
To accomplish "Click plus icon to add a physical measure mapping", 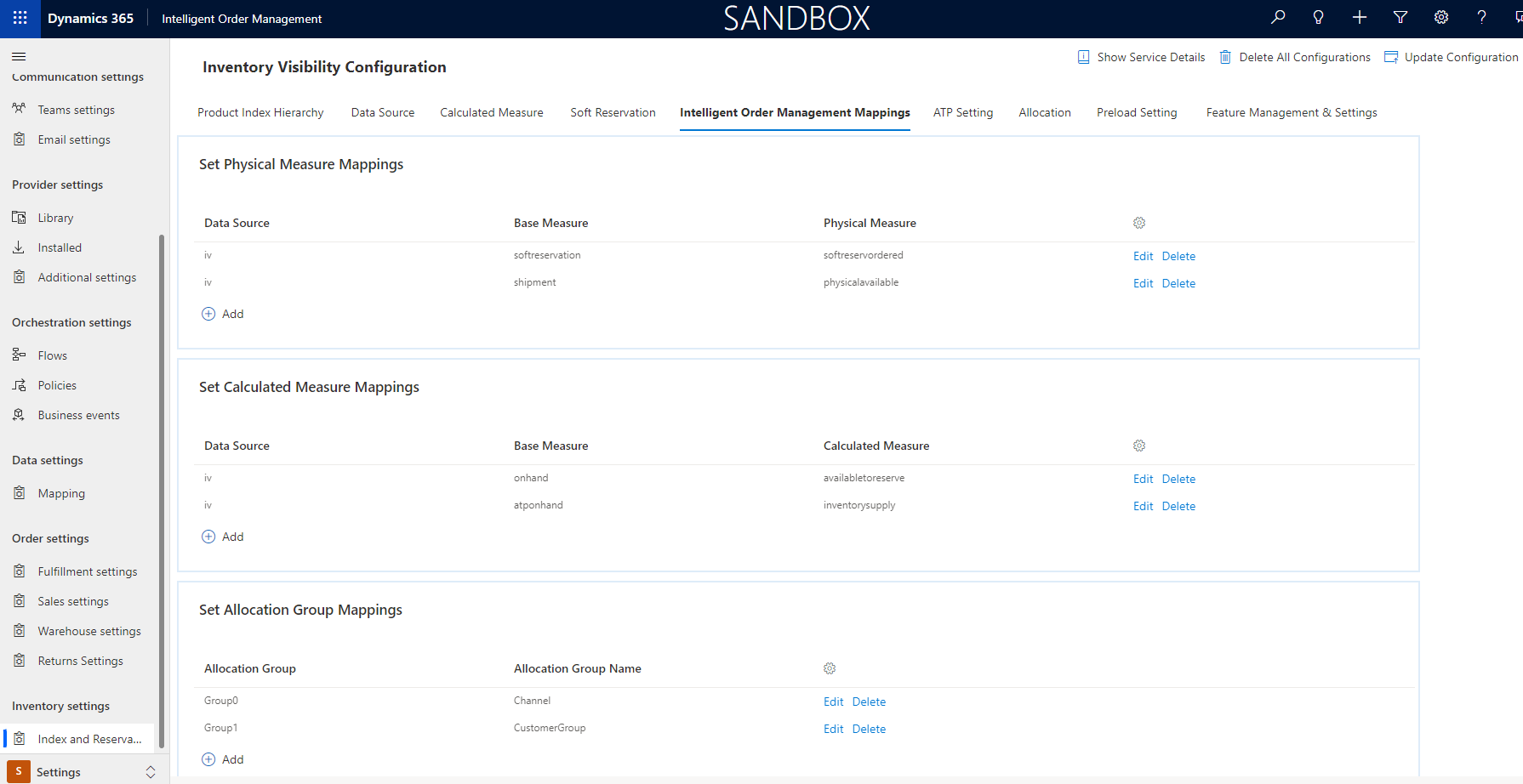I will (208, 314).
